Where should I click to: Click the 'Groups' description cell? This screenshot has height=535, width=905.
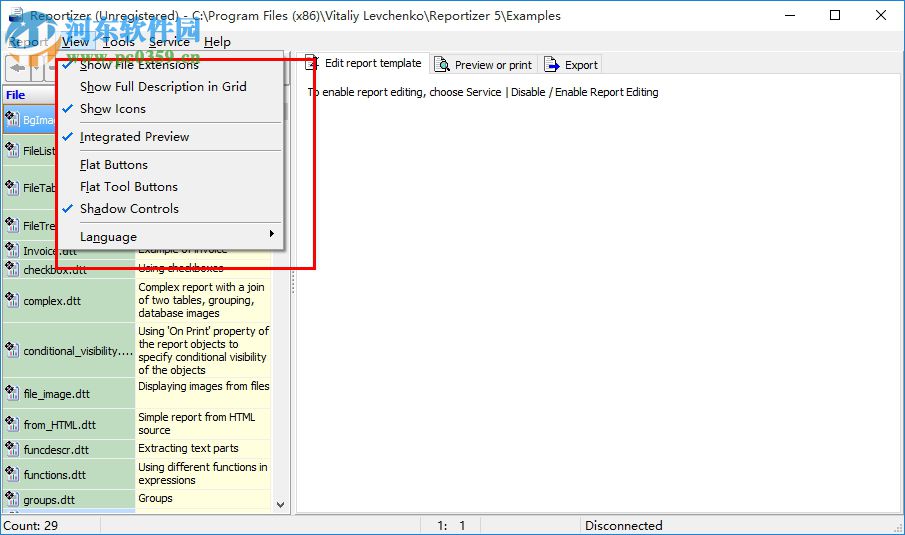(x=203, y=499)
